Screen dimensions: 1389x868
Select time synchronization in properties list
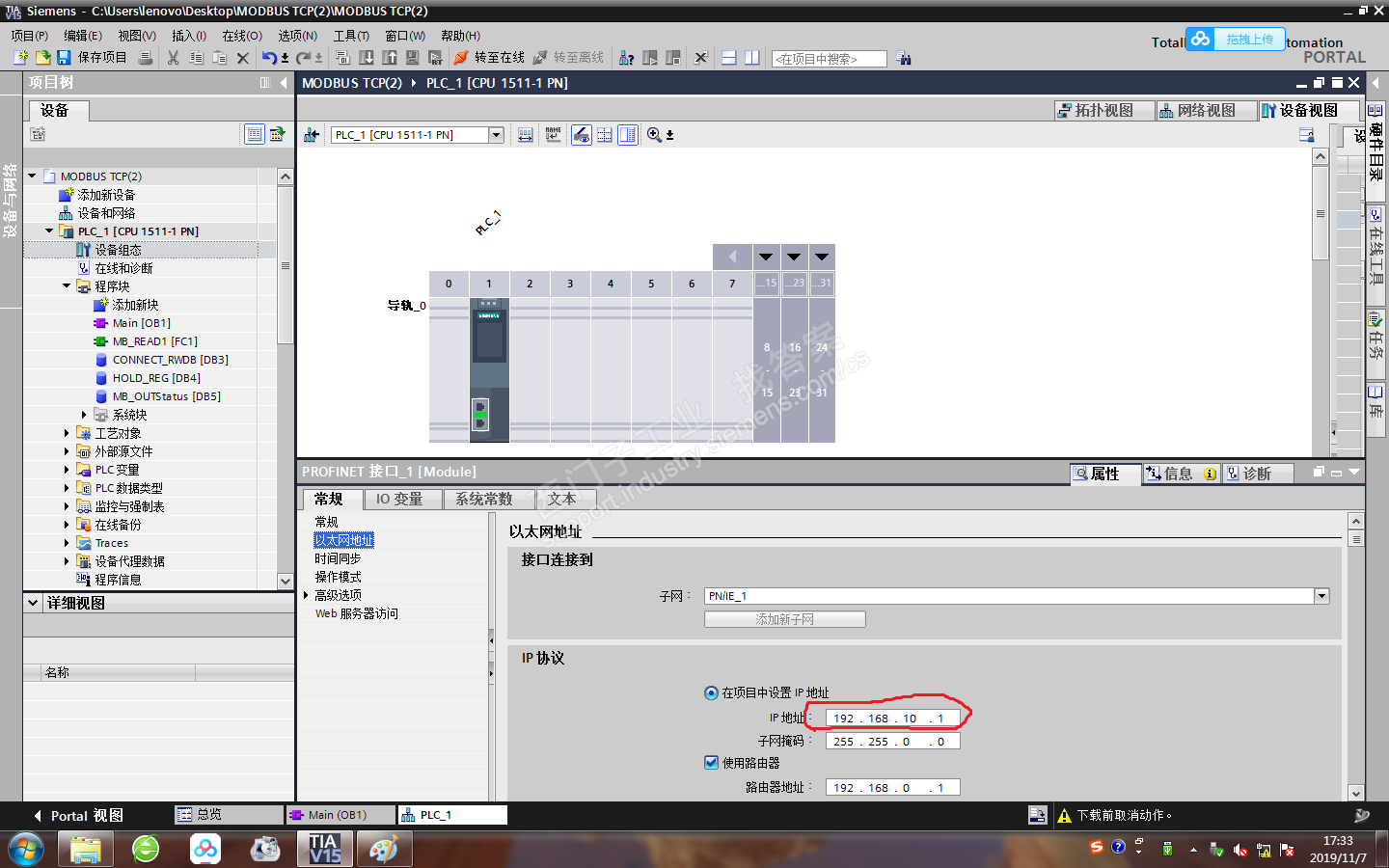coord(338,558)
